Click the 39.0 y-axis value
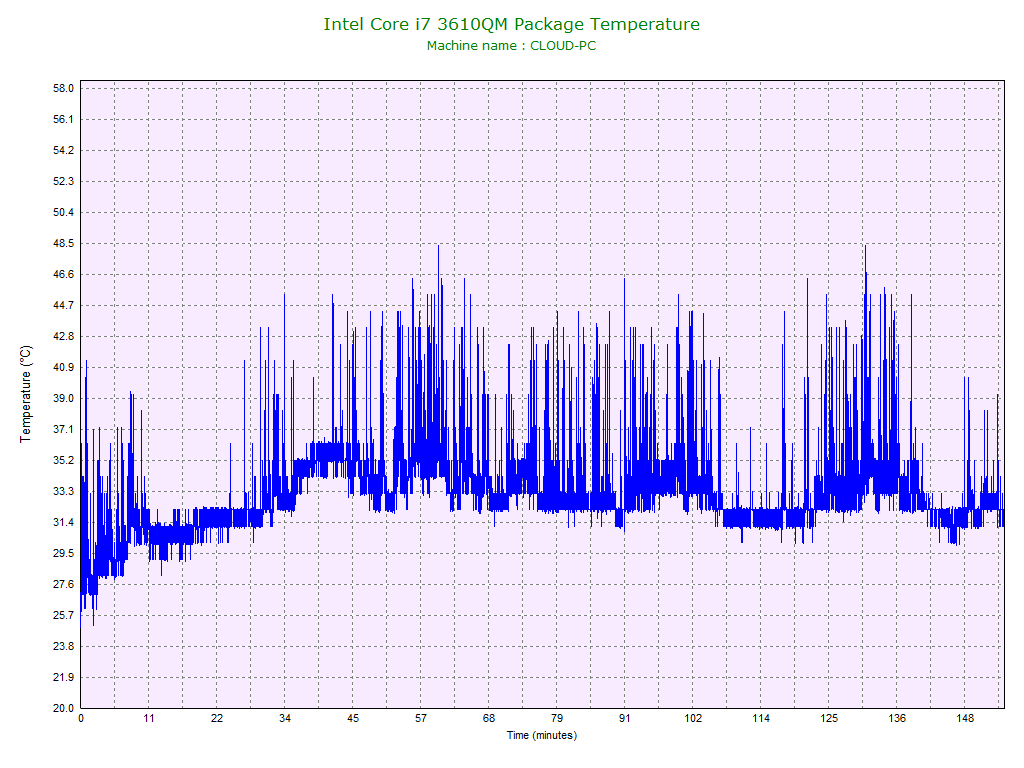 pyautogui.click(x=63, y=398)
